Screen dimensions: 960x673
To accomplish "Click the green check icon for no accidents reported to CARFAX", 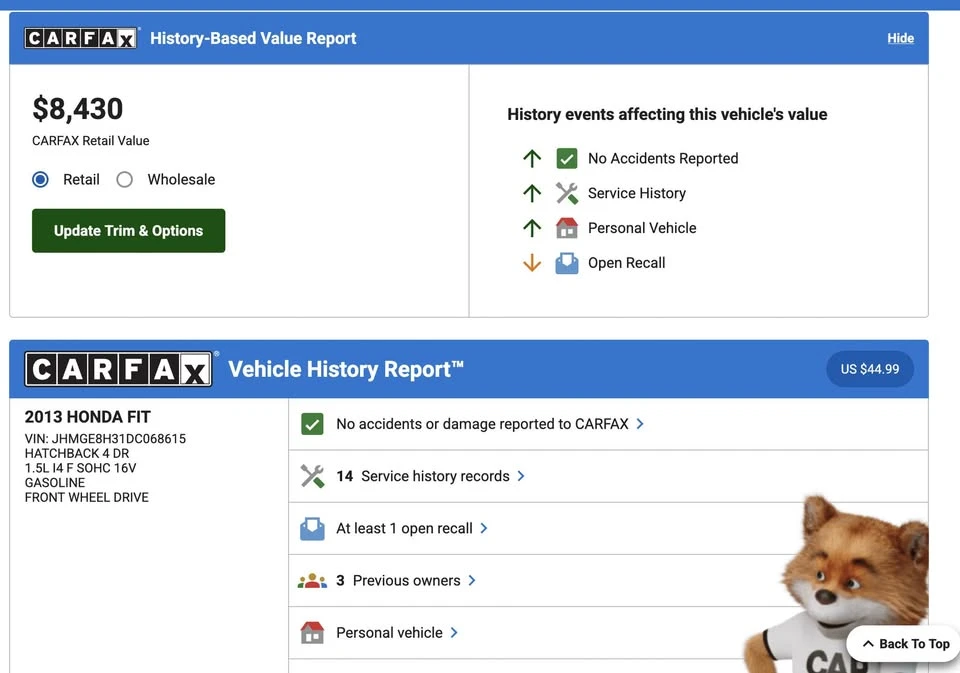I will [x=312, y=424].
